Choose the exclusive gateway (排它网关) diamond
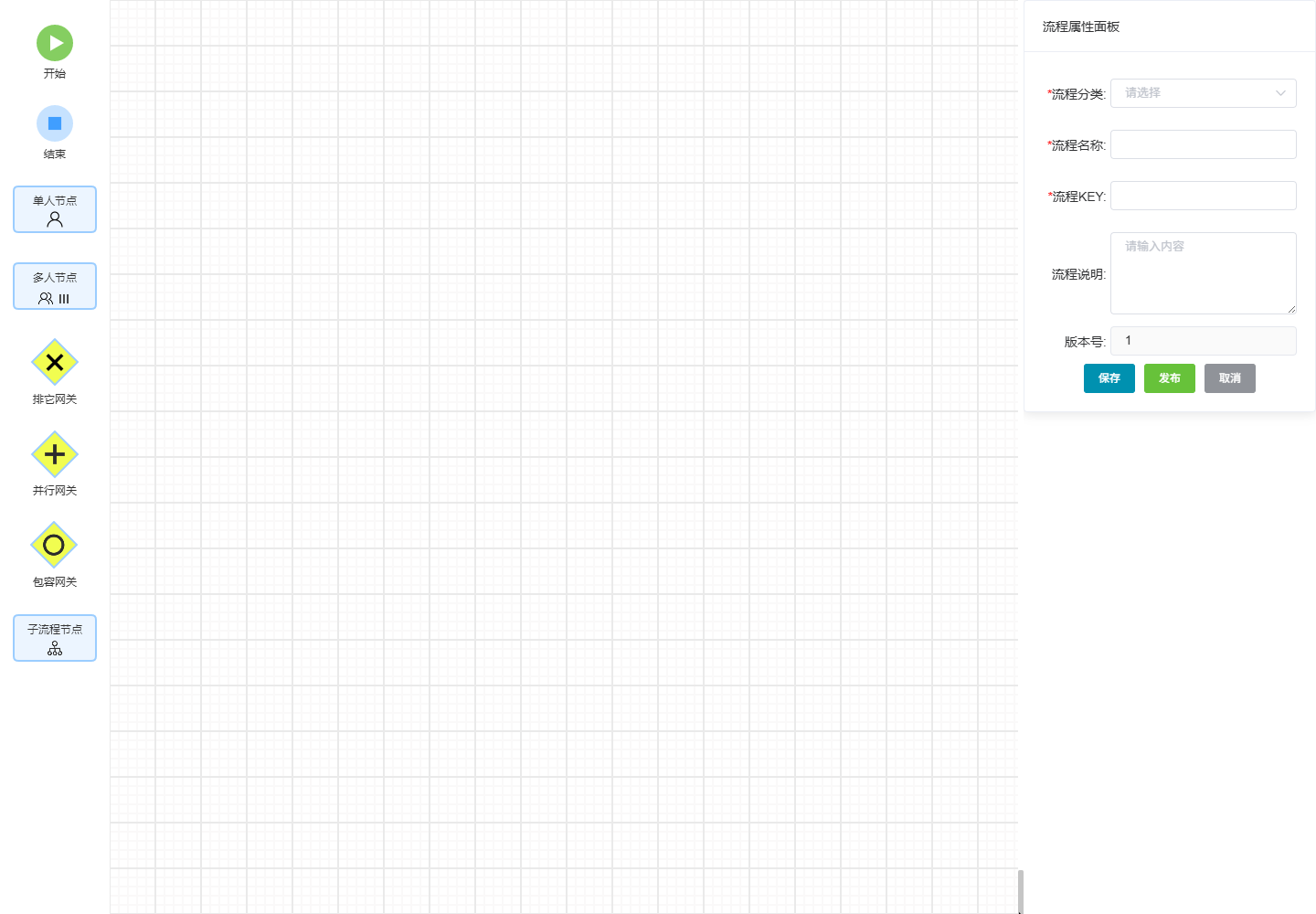Image resolution: width=1316 pixels, height=914 pixels. (55, 363)
